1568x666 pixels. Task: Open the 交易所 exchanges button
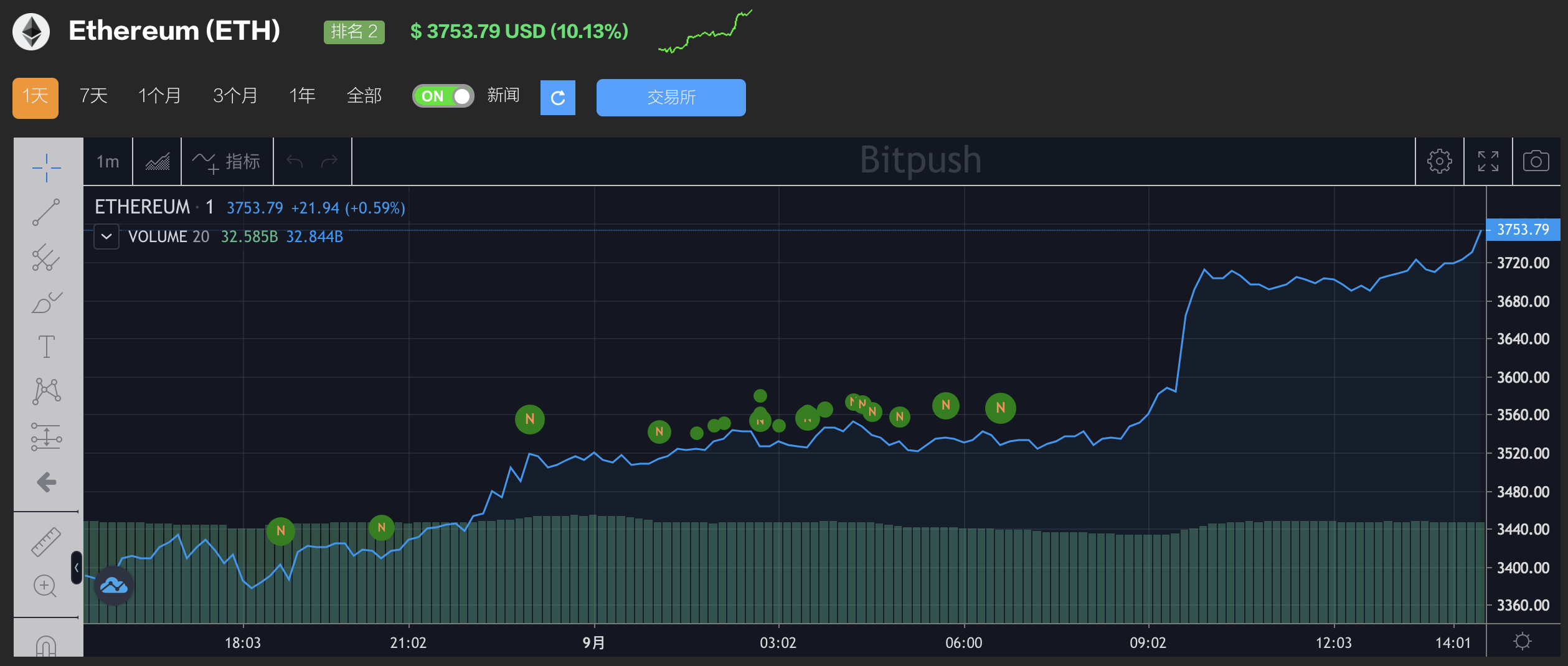pyautogui.click(x=671, y=98)
